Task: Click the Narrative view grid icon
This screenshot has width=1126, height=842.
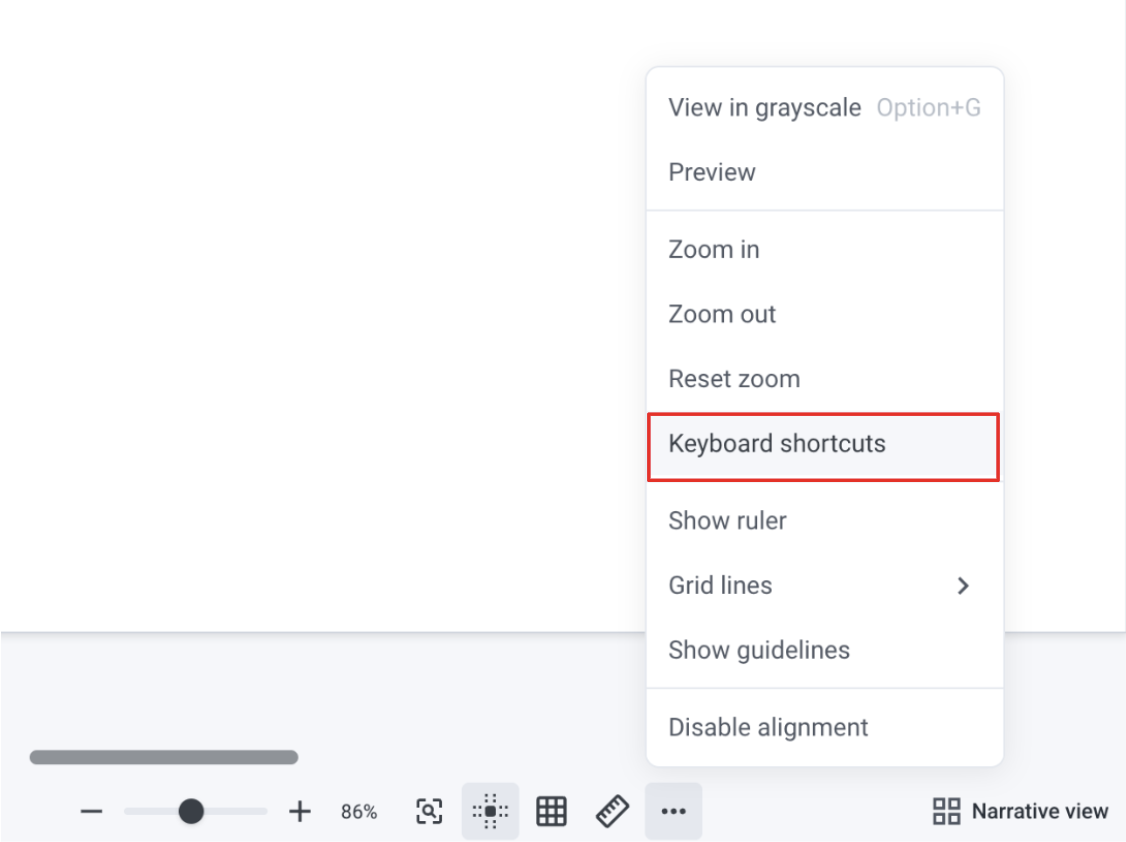Action: (x=946, y=811)
